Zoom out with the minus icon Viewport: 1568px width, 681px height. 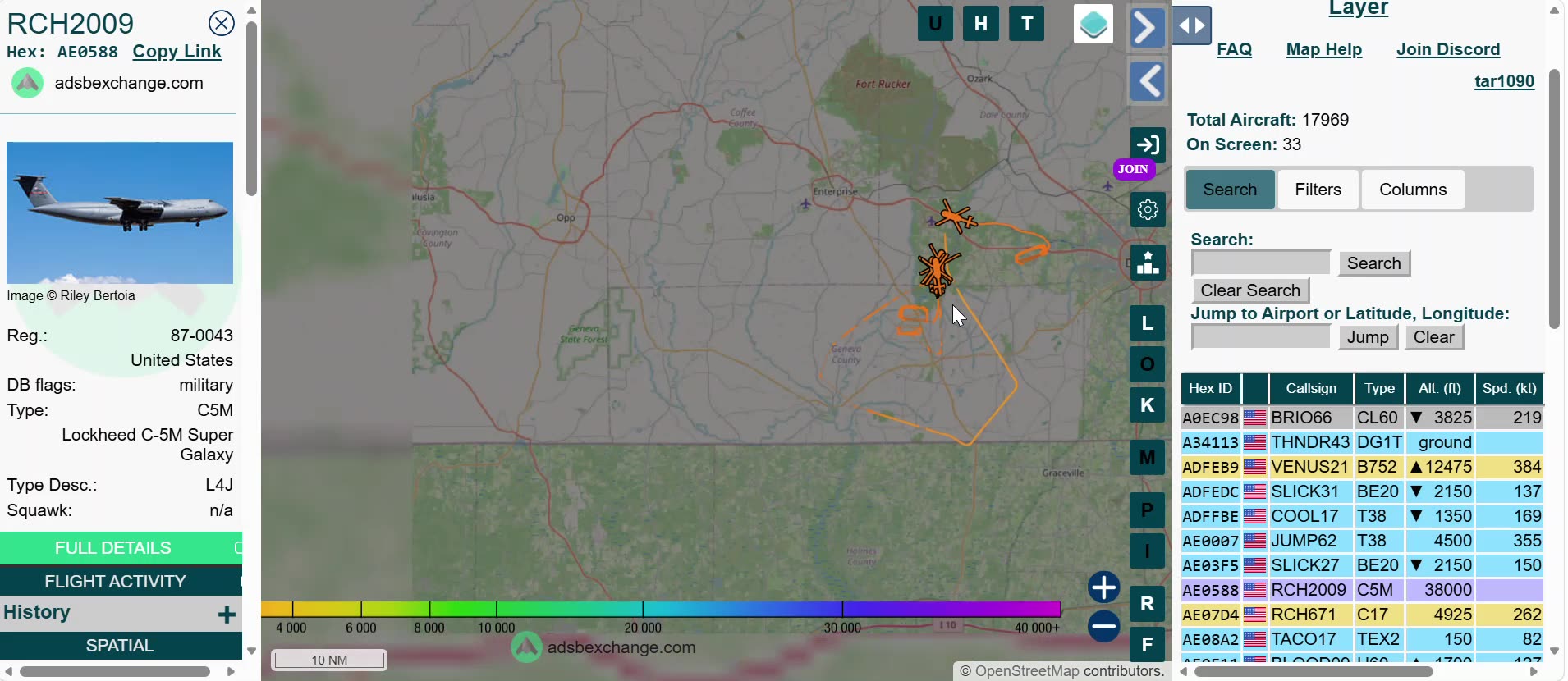pos(1104,626)
